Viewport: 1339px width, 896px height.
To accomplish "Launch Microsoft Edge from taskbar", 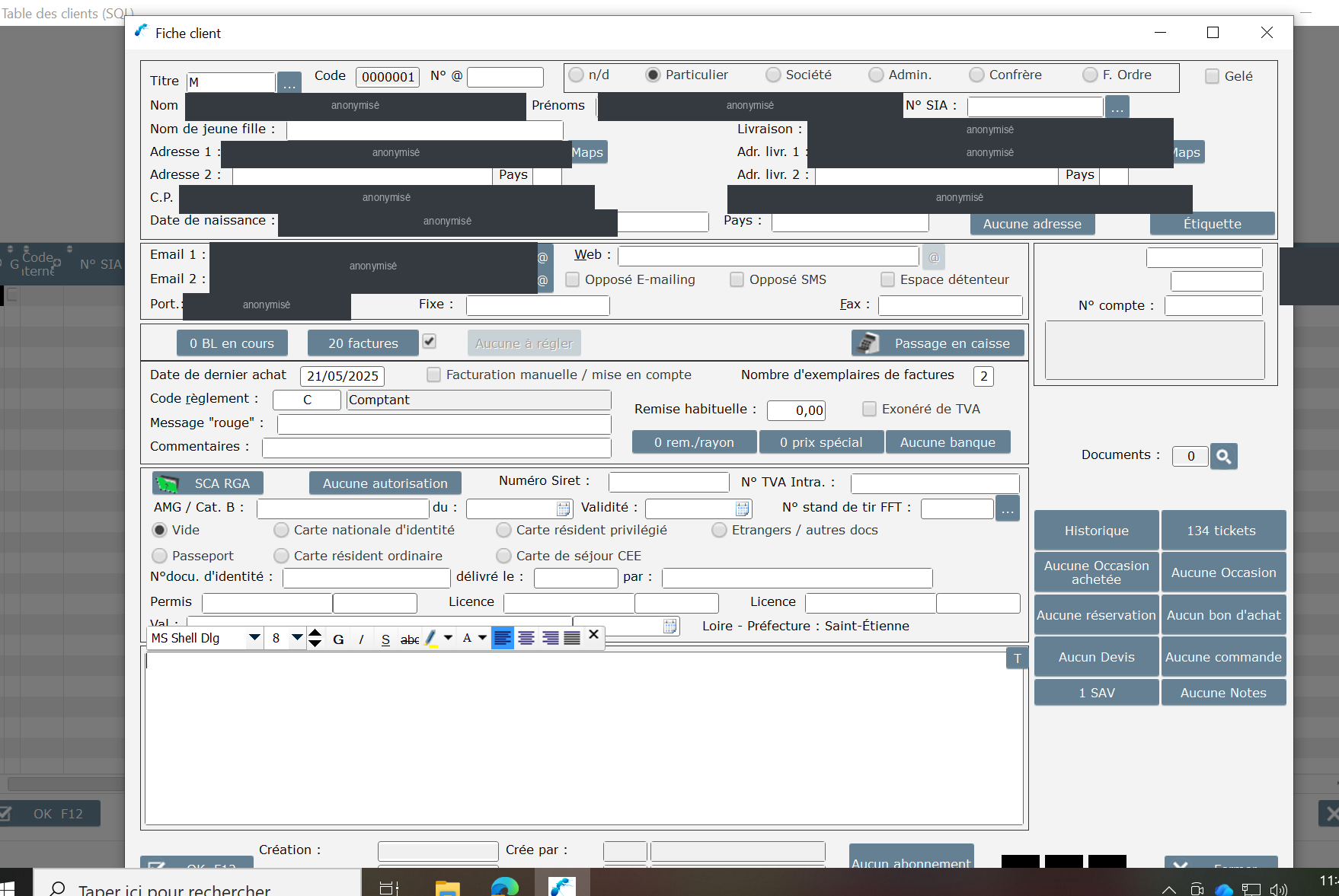I will [504, 887].
